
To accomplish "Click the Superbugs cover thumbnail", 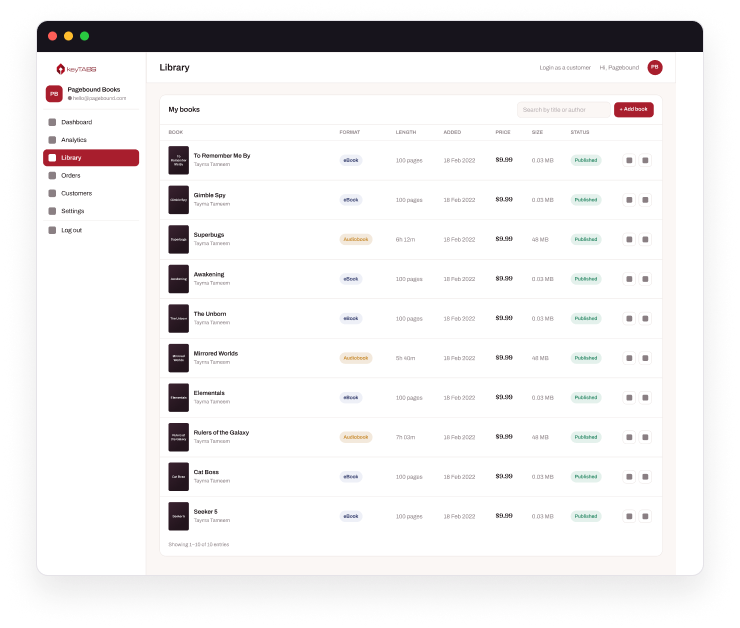I will point(178,240).
